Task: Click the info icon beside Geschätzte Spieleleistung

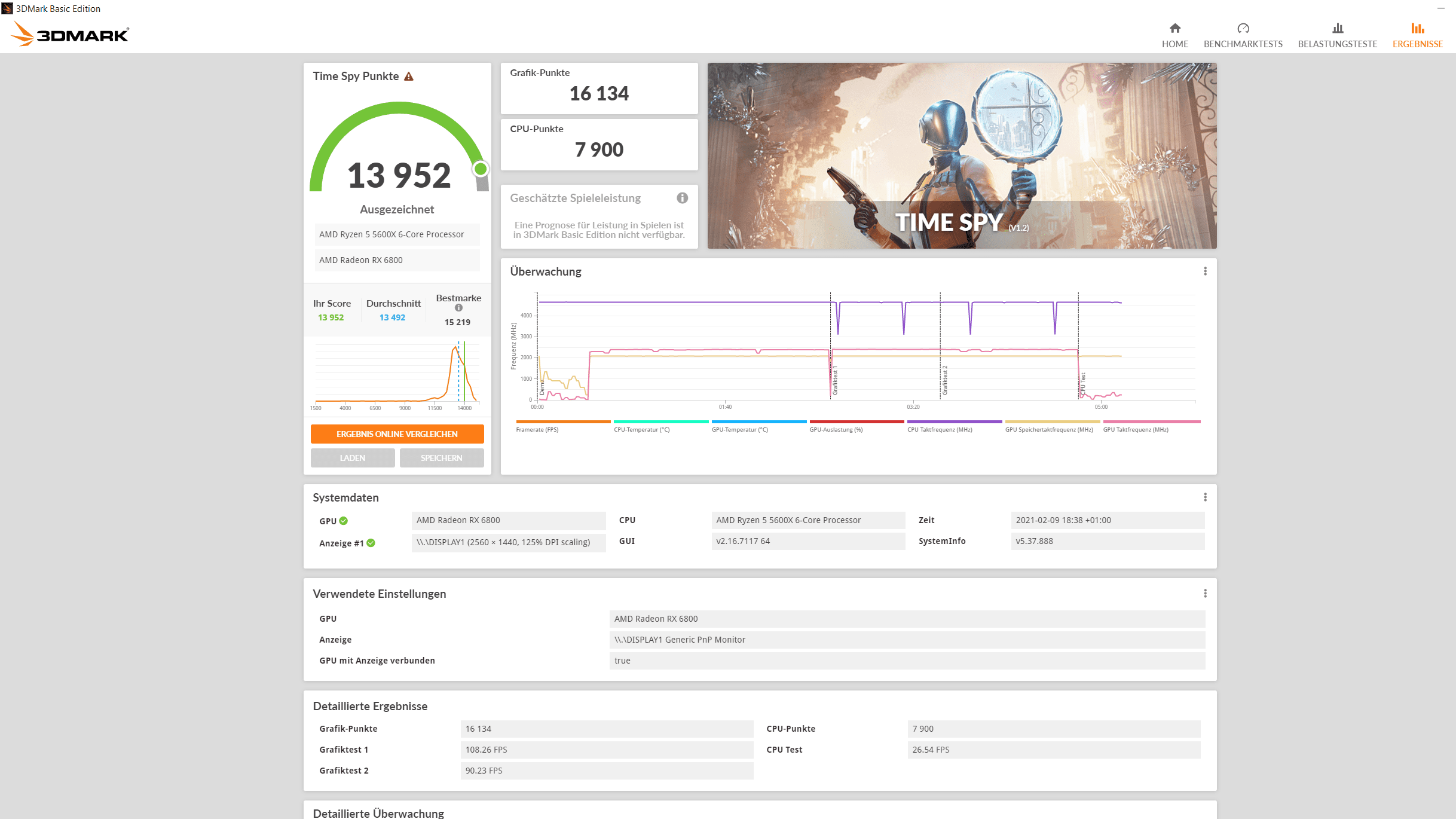Action: click(682, 198)
